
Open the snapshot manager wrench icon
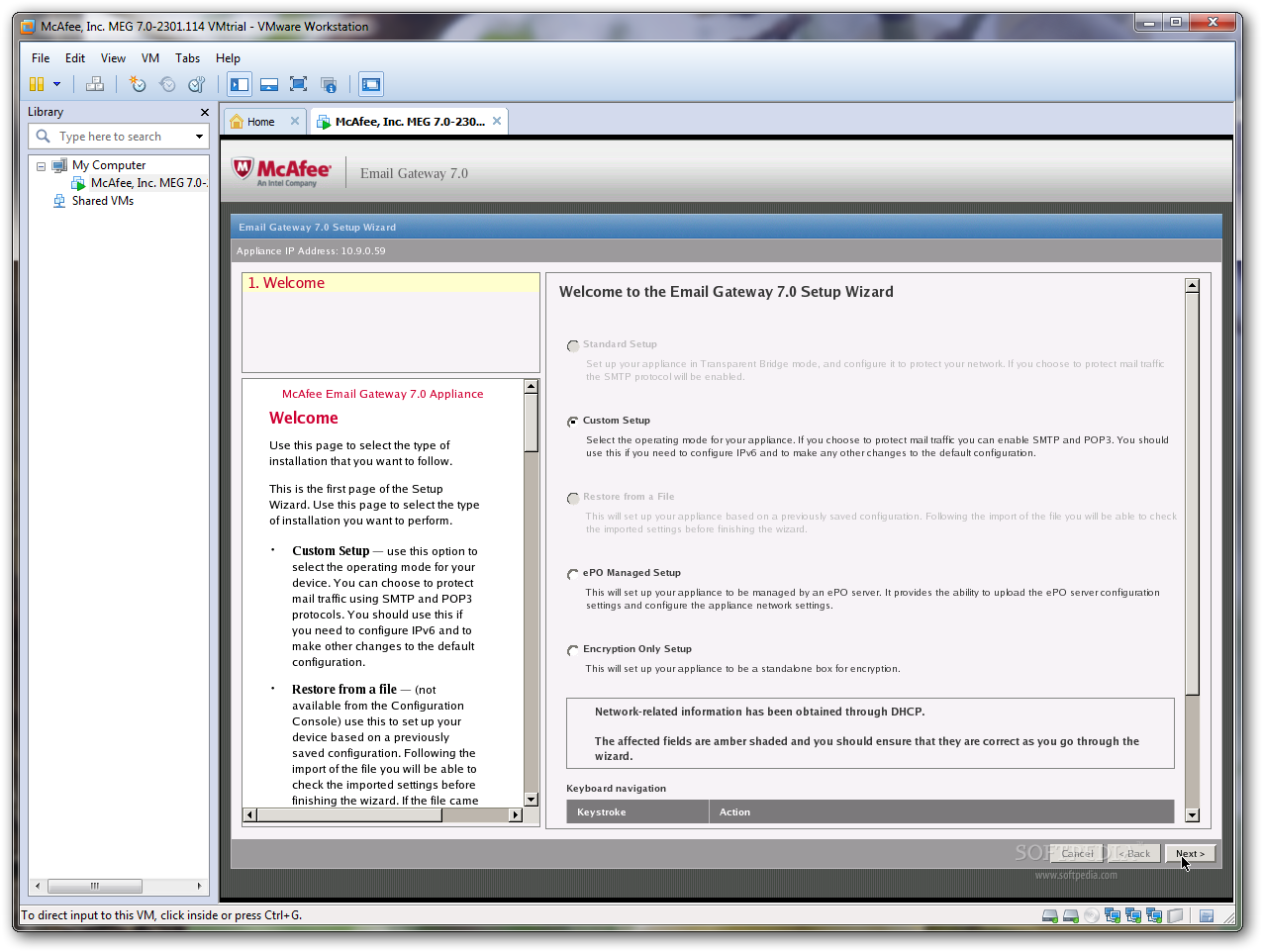(197, 84)
